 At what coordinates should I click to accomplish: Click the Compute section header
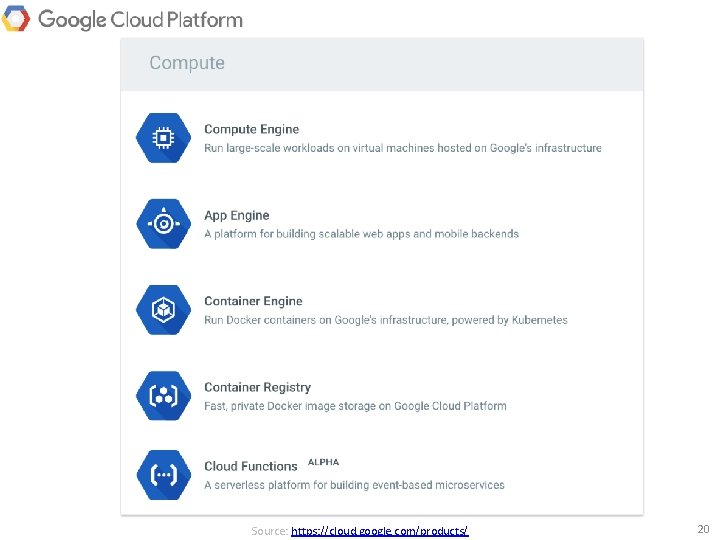(187, 63)
